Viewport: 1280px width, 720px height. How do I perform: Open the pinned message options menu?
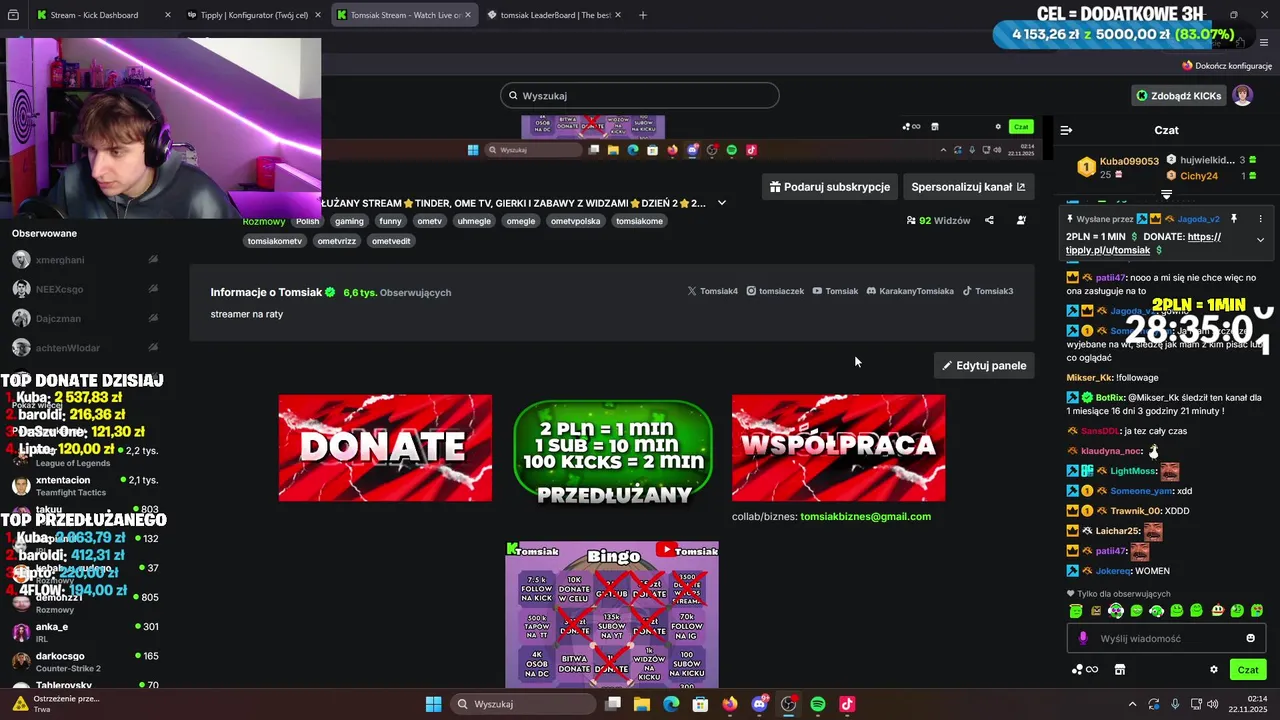point(1260,219)
